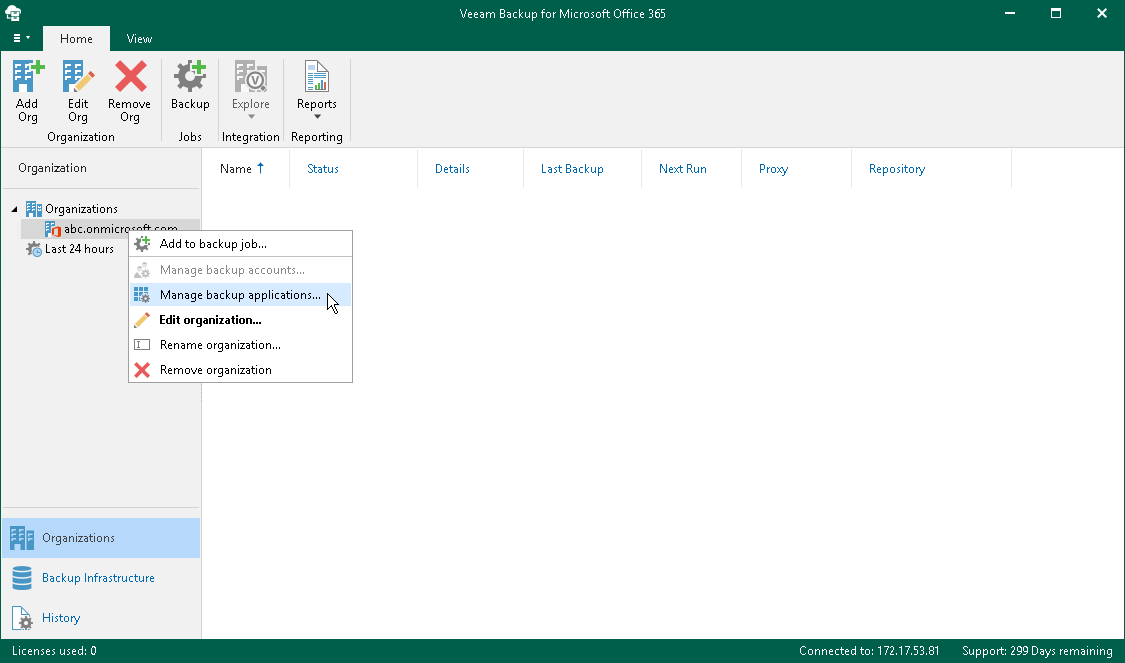Click the Organizations buildings pane icon
The height and width of the screenshot is (663, 1125).
coord(22,538)
